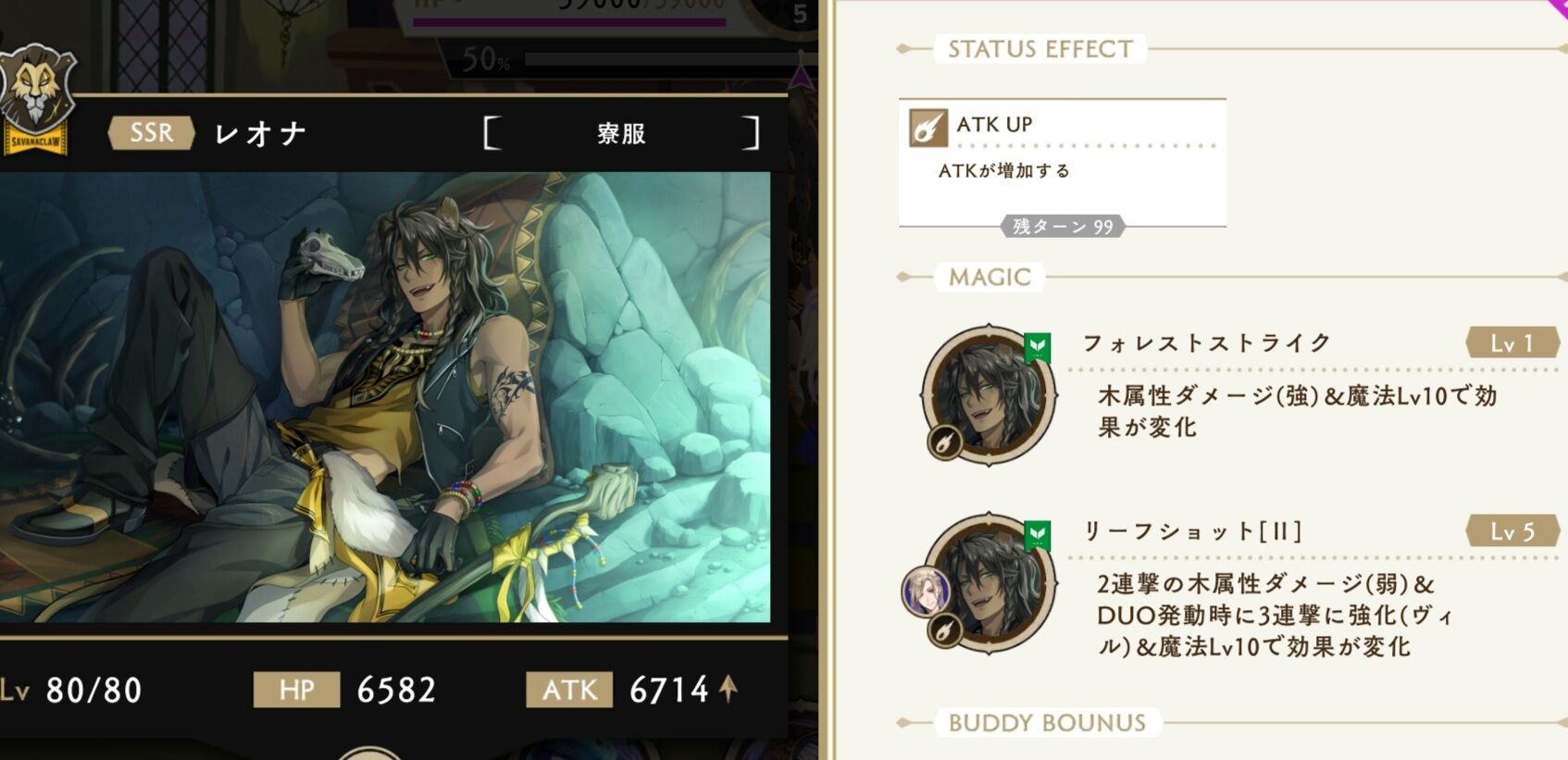Image resolution: width=1568 pixels, height=760 pixels.
Task: Click attack type badge on リーフショット portrait
Action: point(944,630)
